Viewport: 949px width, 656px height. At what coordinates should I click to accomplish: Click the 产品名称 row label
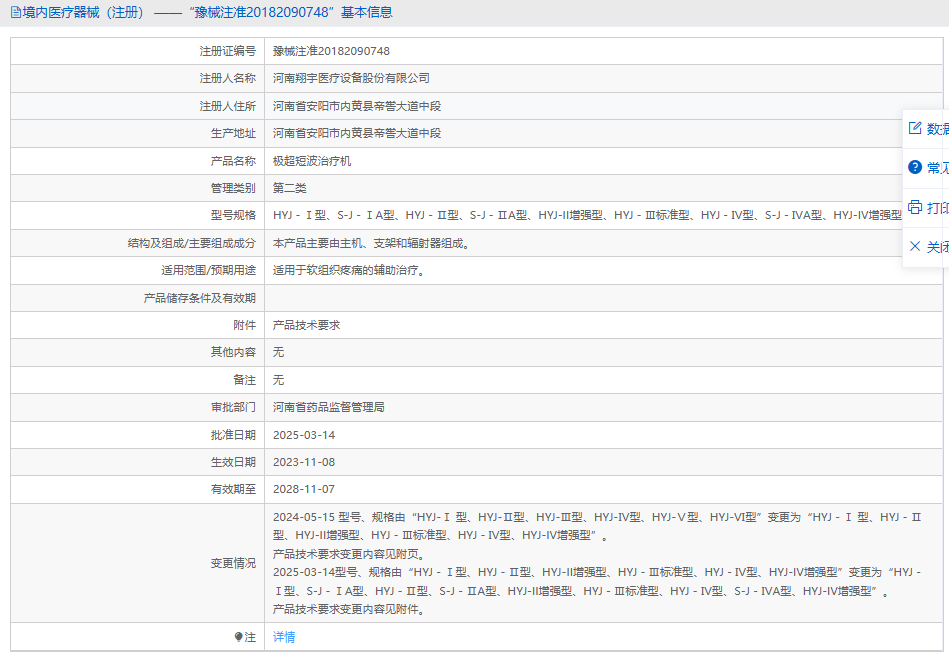(x=233, y=161)
